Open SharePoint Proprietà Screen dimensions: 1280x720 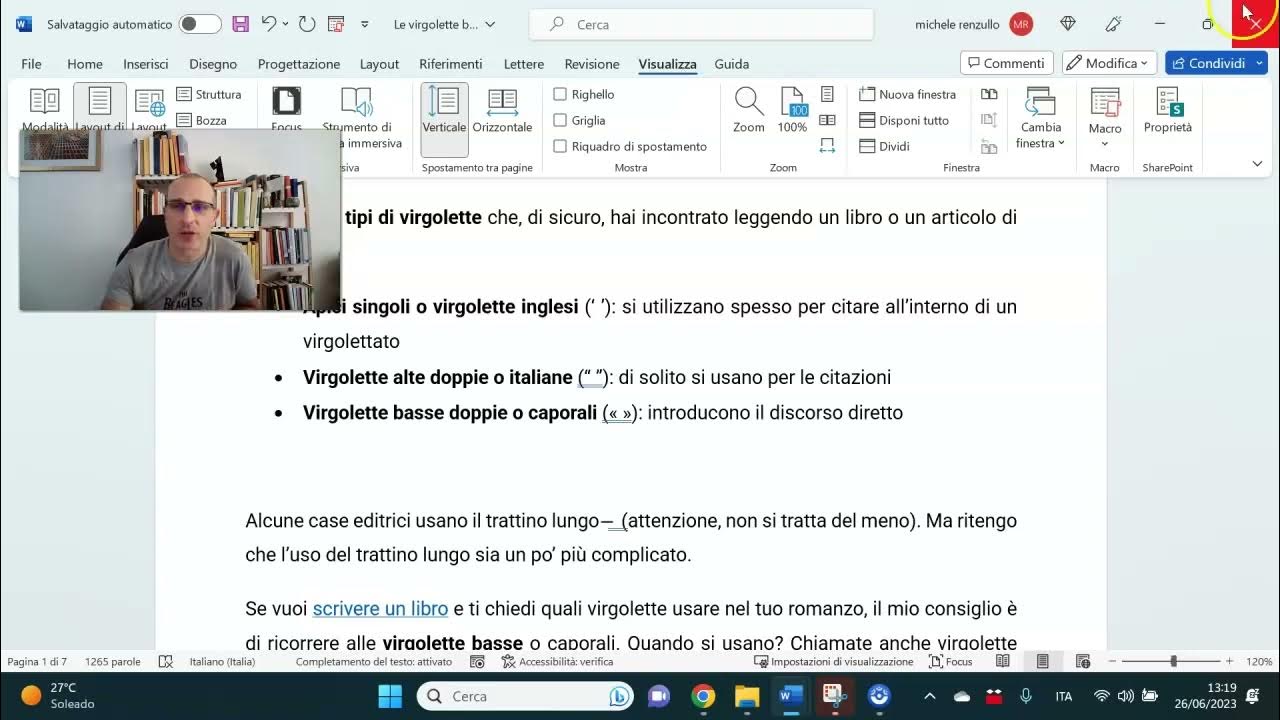click(x=1168, y=110)
